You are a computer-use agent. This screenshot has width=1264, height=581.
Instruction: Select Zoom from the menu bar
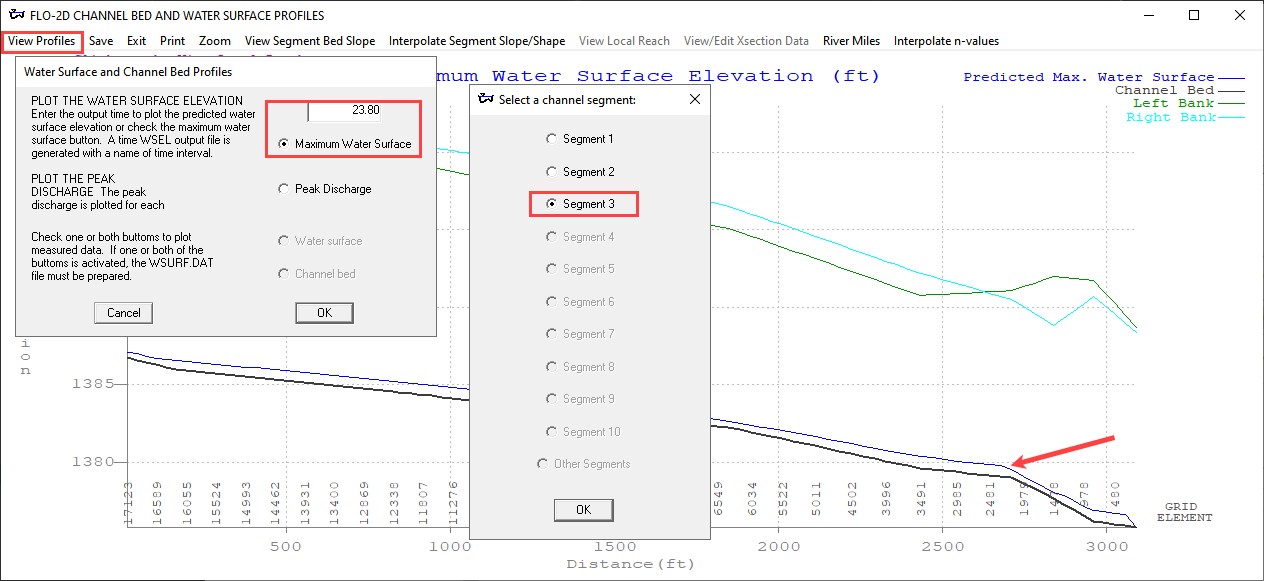click(214, 41)
